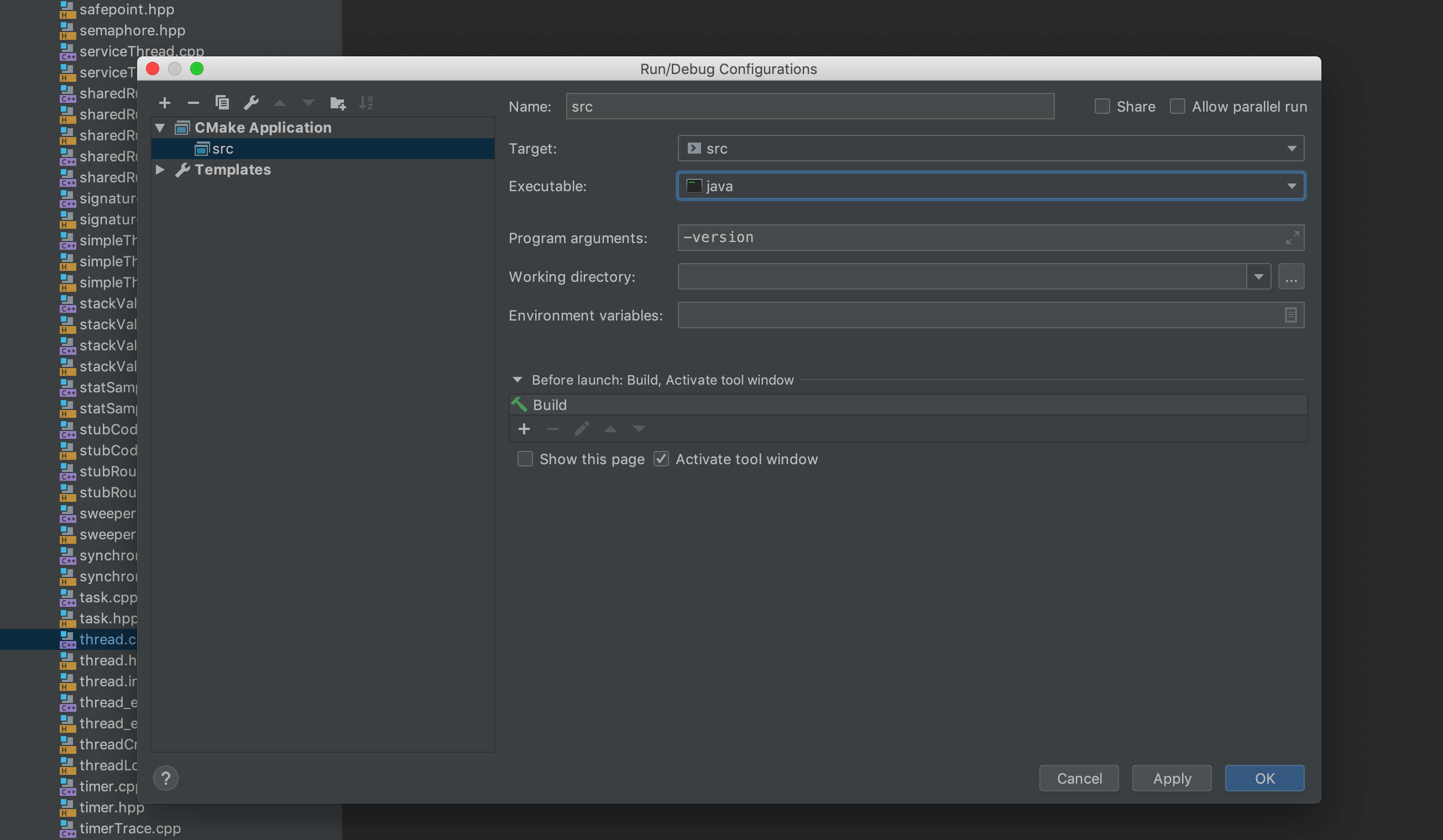
Task: Open environment variables editor icon
Action: (x=1290, y=316)
